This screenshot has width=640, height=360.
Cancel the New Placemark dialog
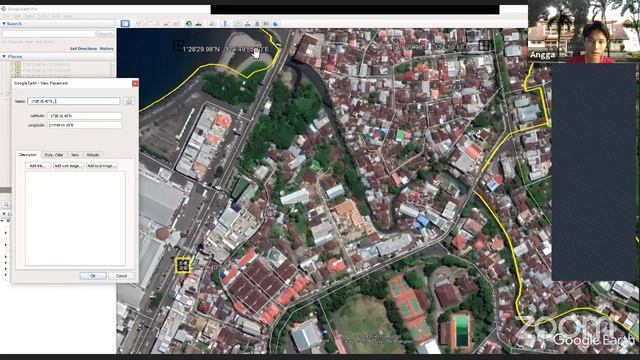point(122,276)
